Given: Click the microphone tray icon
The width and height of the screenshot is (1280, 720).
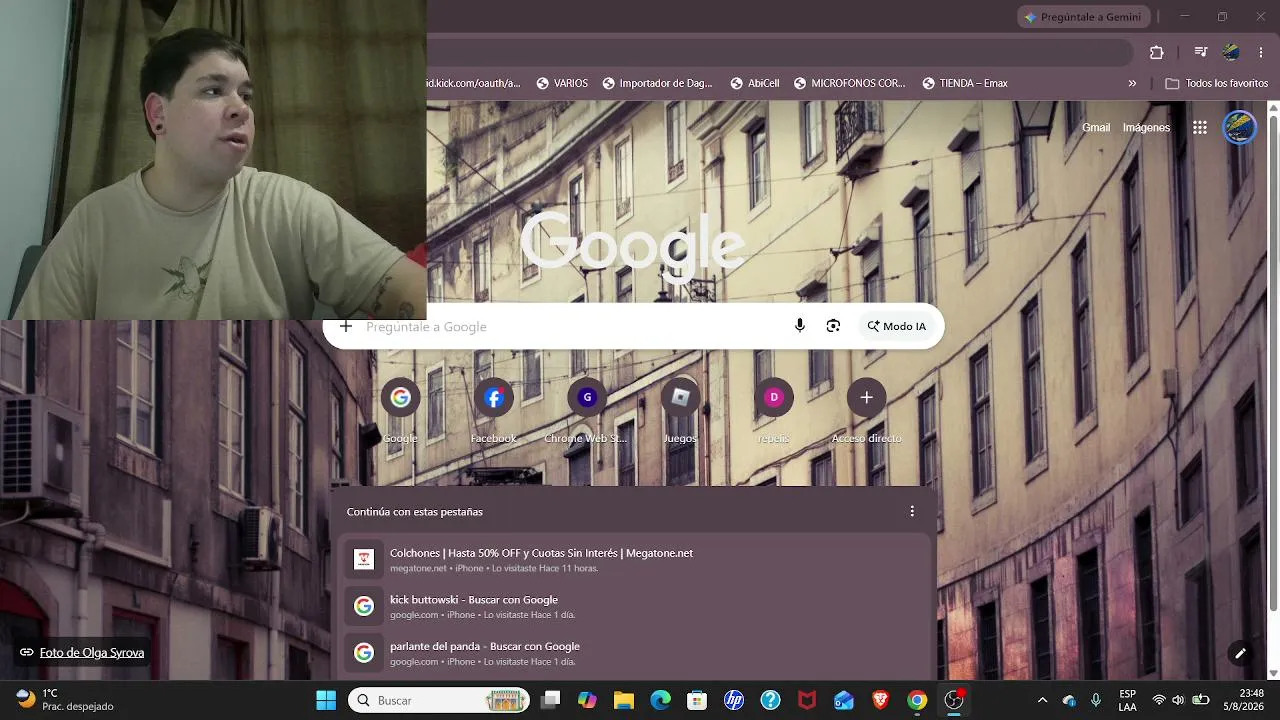Looking at the screenshot, I should [x=1096, y=700].
